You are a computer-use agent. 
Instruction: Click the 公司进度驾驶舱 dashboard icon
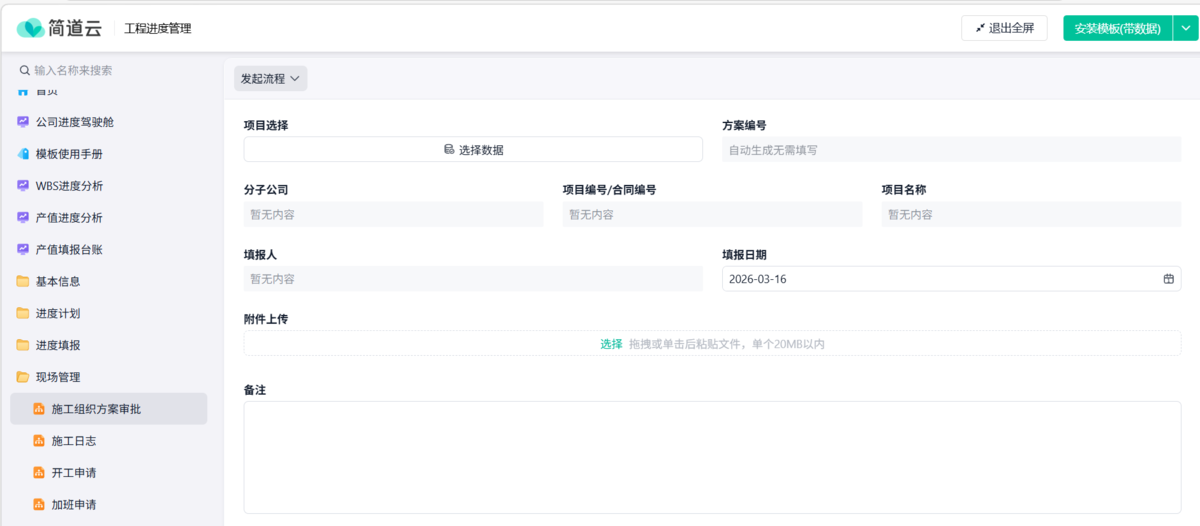(x=23, y=122)
